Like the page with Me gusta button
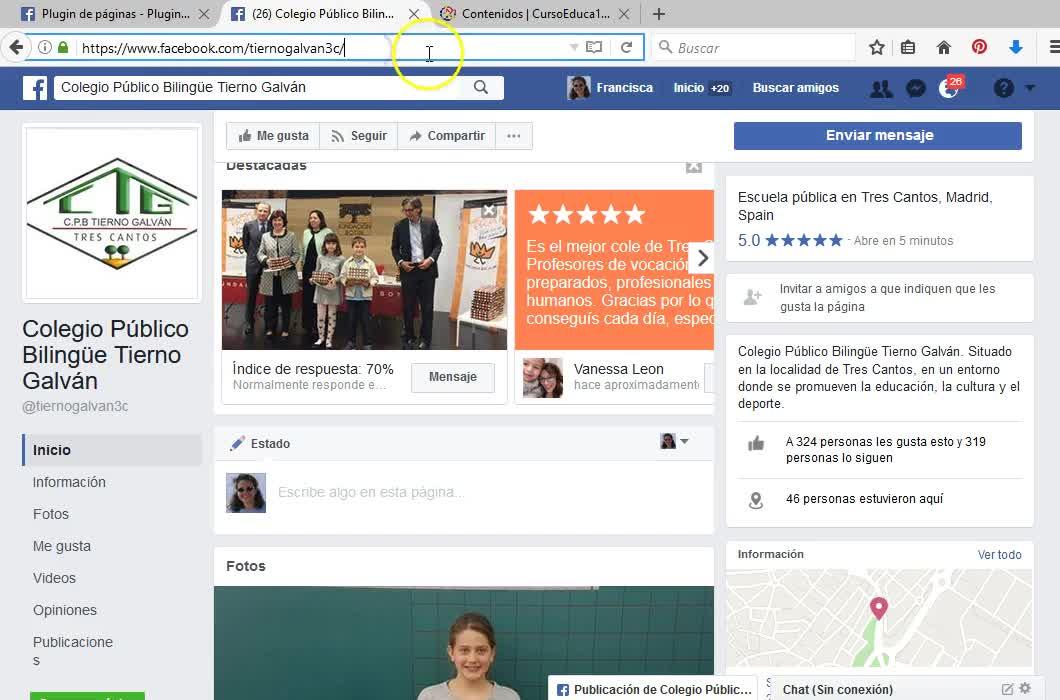 [x=273, y=136]
